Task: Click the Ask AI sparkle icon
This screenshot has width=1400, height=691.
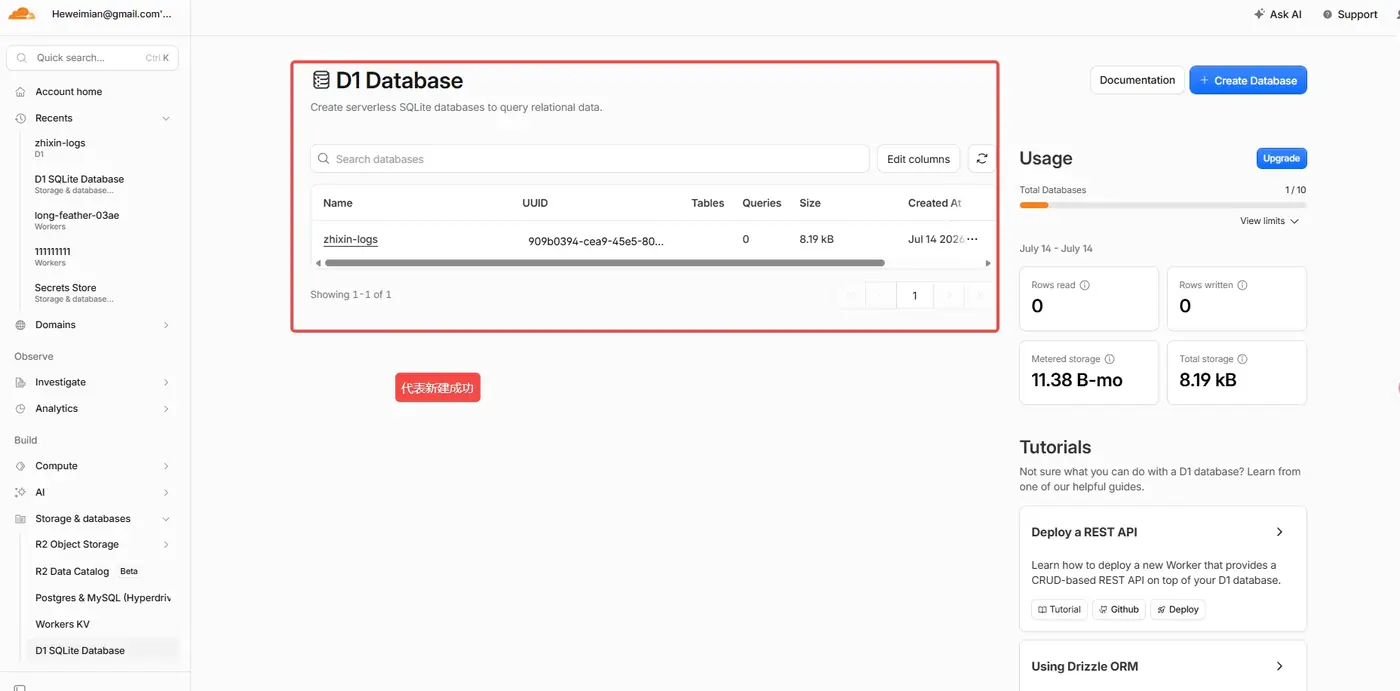Action: (1259, 14)
